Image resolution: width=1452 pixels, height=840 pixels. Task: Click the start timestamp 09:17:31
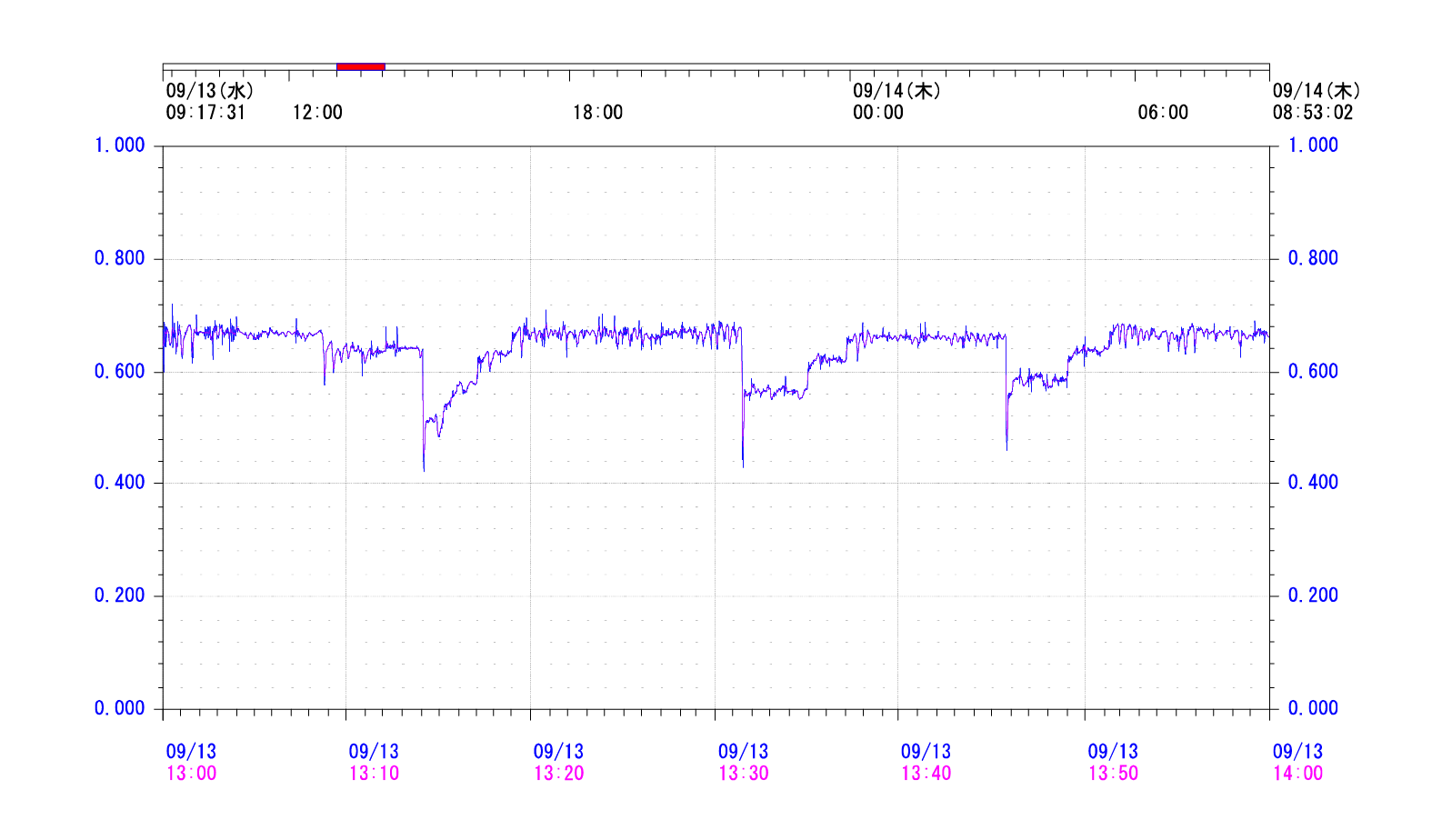(205, 113)
